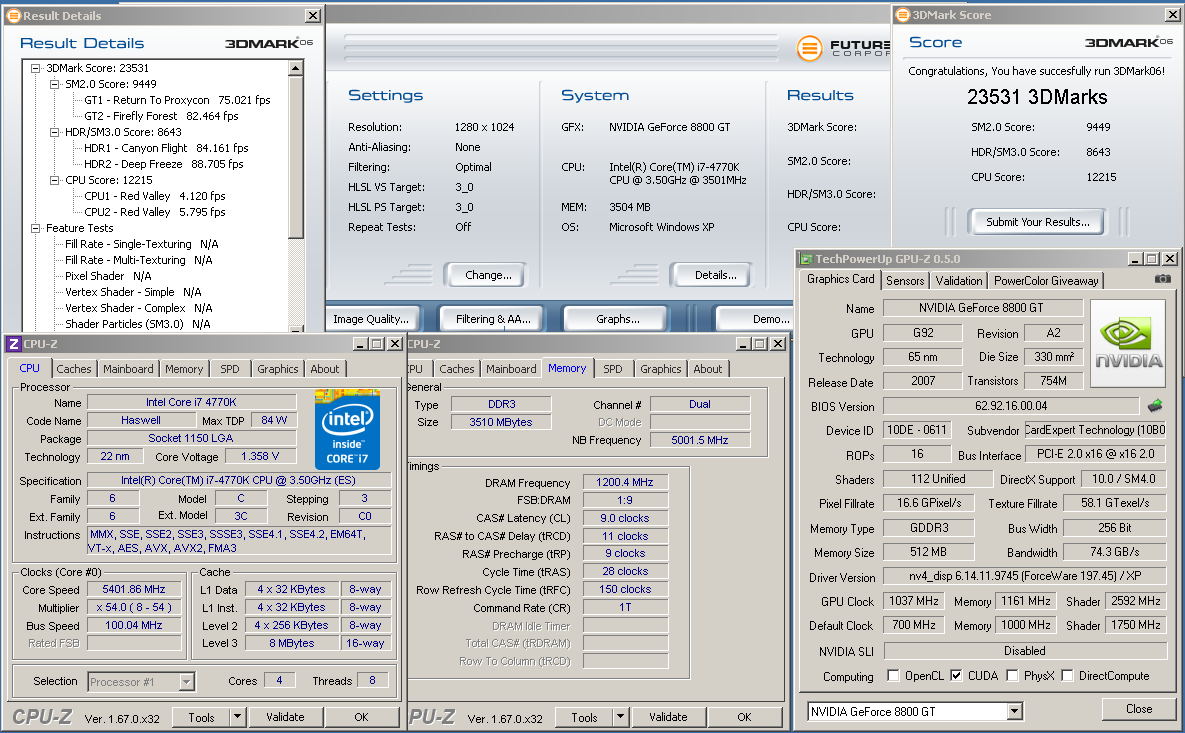The image size is (1185, 733).
Task: Collapse the HDR/SM3.0 Score: 8643 node
Action: click(x=54, y=132)
